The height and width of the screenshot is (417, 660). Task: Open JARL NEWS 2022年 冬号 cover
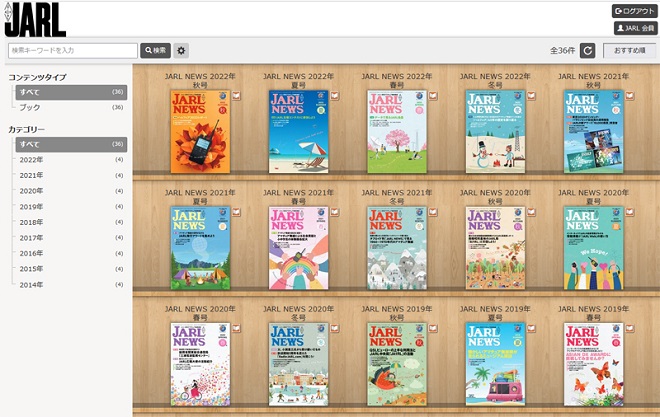(x=495, y=132)
